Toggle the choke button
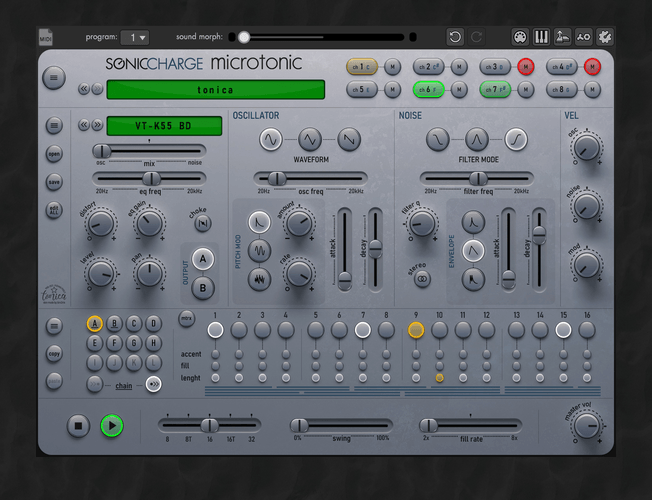The image size is (652, 500). point(203,223)
